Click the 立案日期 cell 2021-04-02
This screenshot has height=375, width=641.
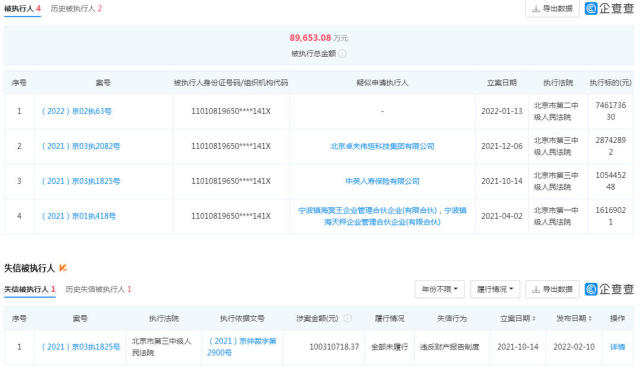502,216
